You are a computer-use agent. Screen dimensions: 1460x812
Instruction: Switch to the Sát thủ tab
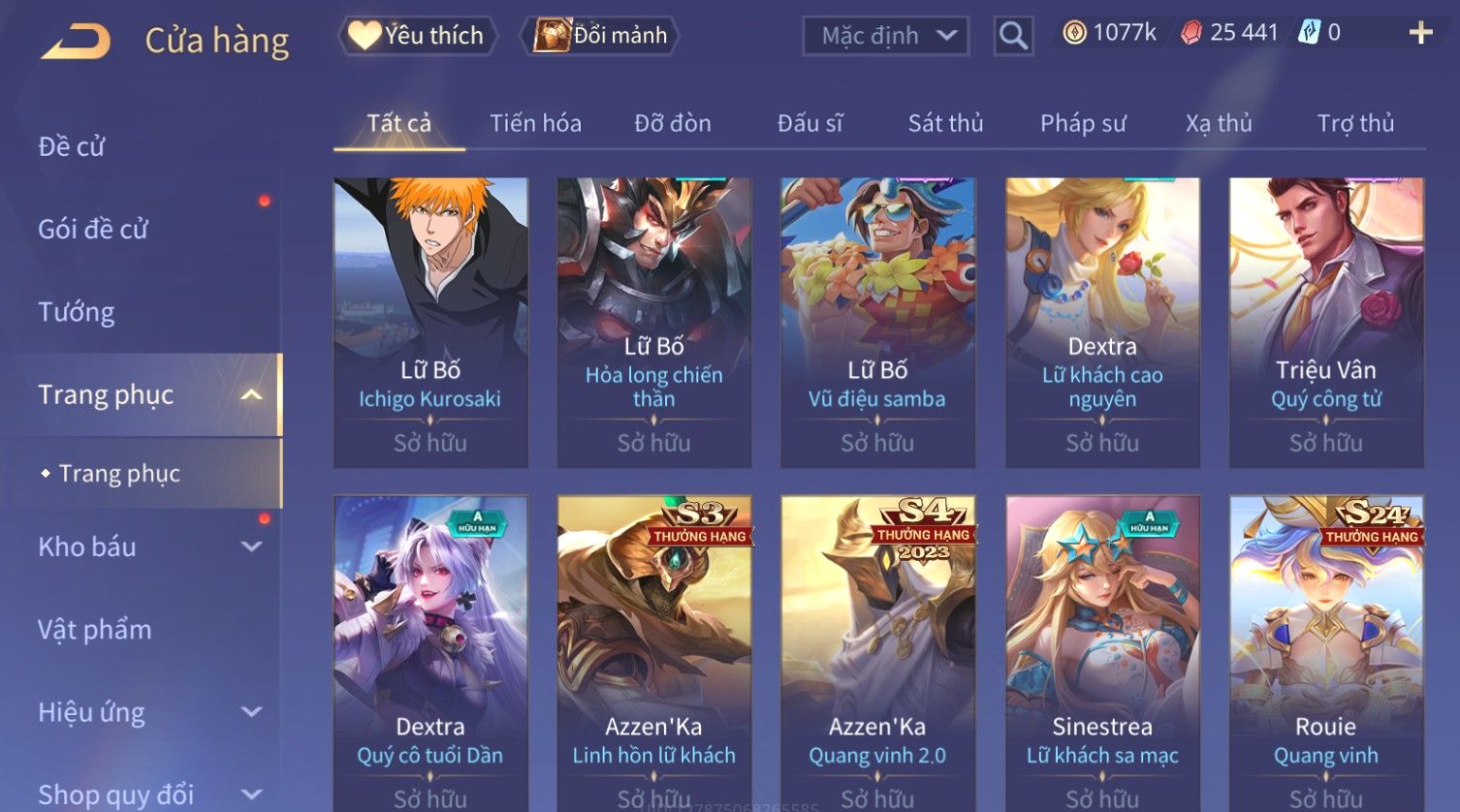[945, 123]
